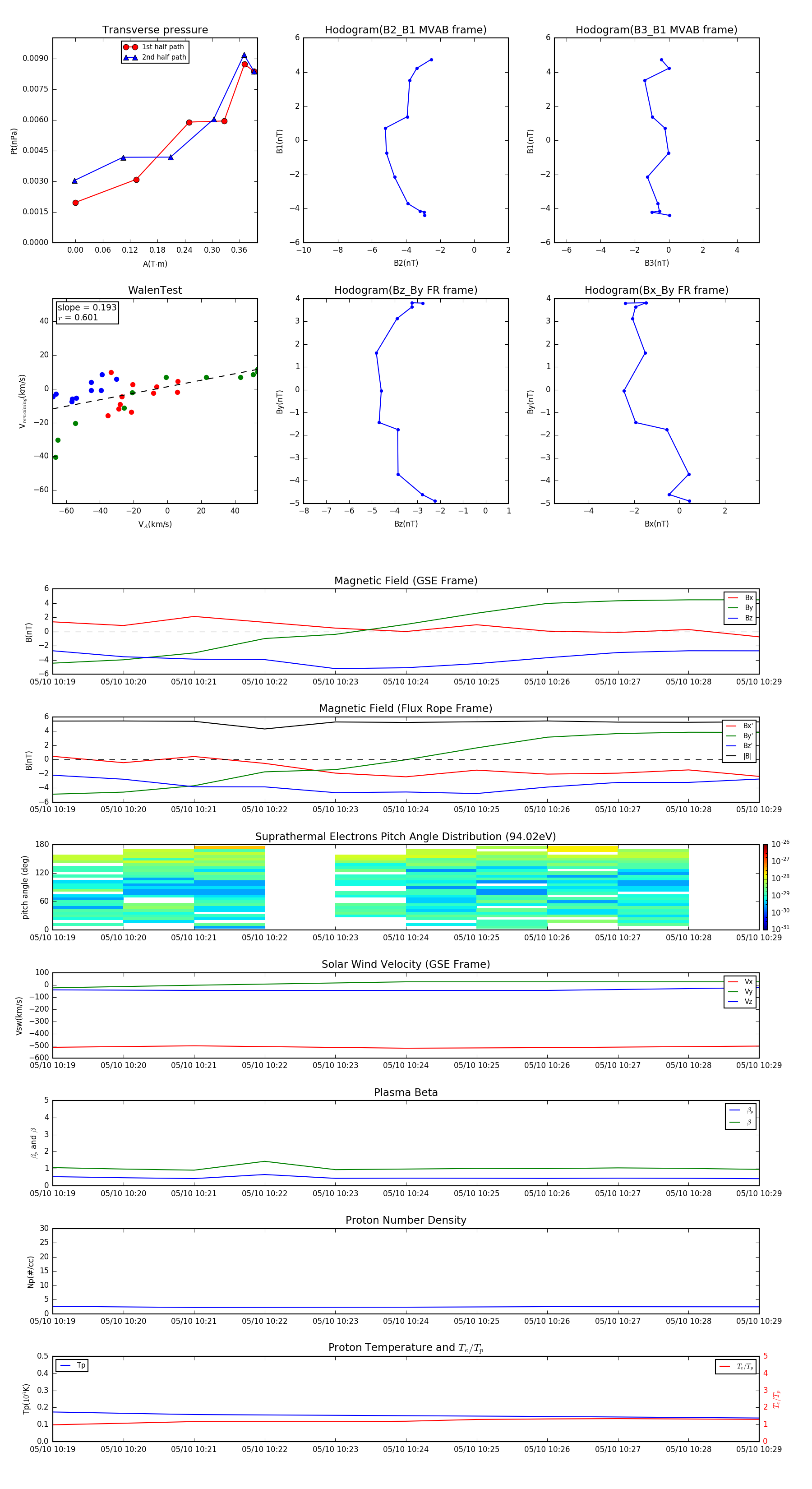Click the 'Hodogram(B2_B1 MVAB frame)' title
The height and width of the screenshot is (1489, 812).
point(406,30)
